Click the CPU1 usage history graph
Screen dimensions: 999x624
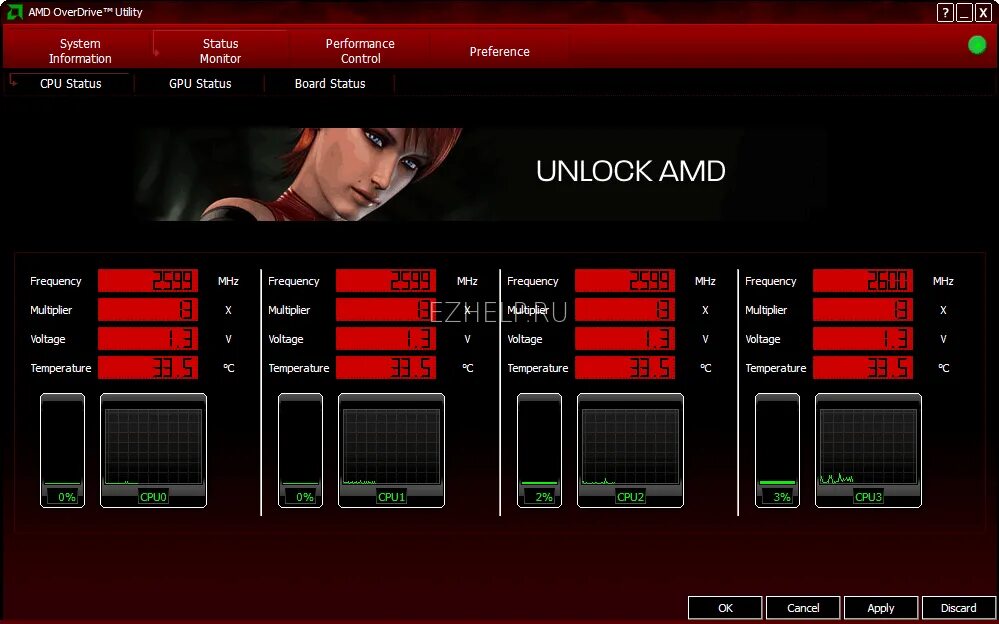point(391,451)
